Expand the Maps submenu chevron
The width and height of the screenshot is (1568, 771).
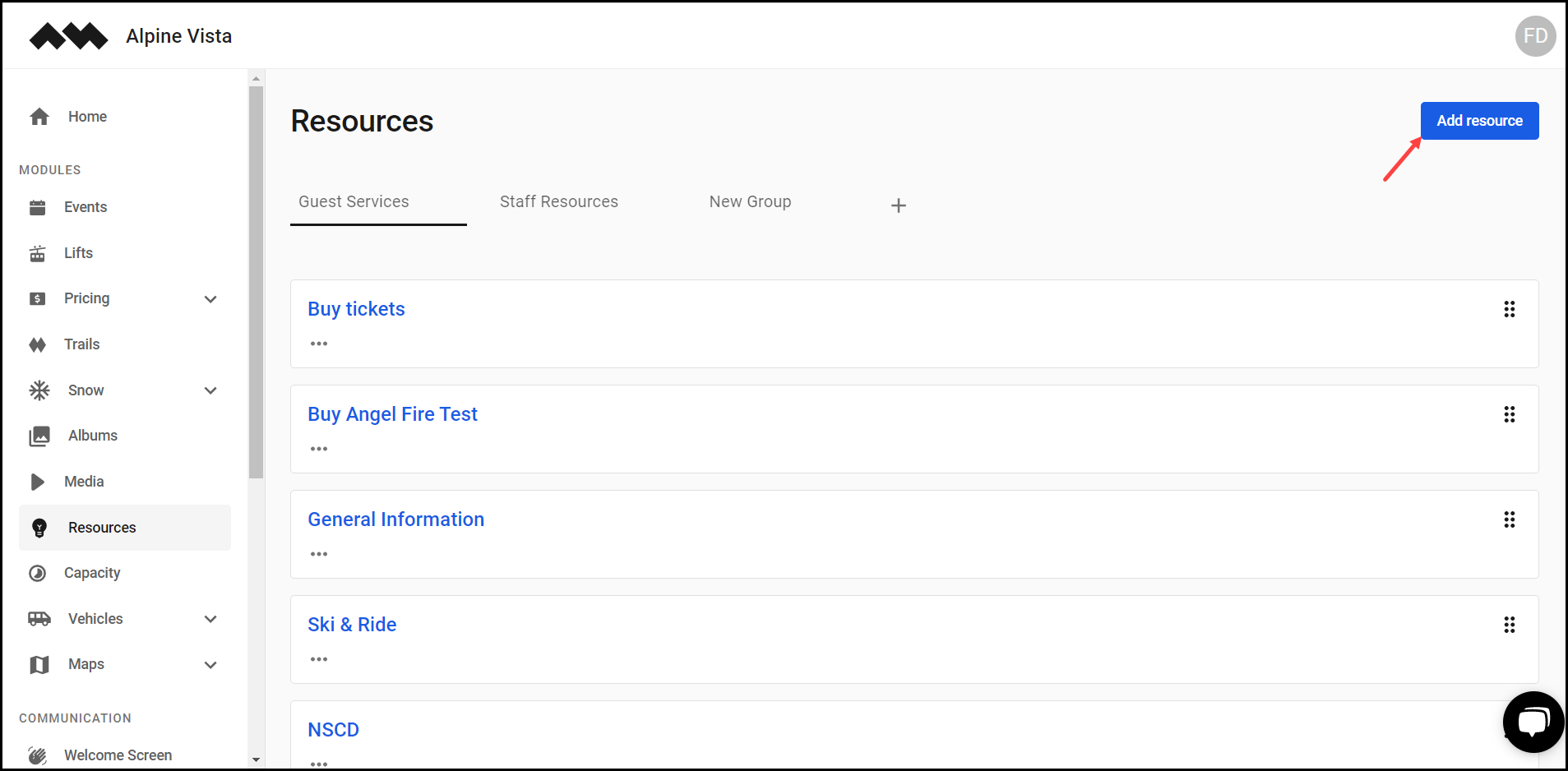click(x=210, y=665)
